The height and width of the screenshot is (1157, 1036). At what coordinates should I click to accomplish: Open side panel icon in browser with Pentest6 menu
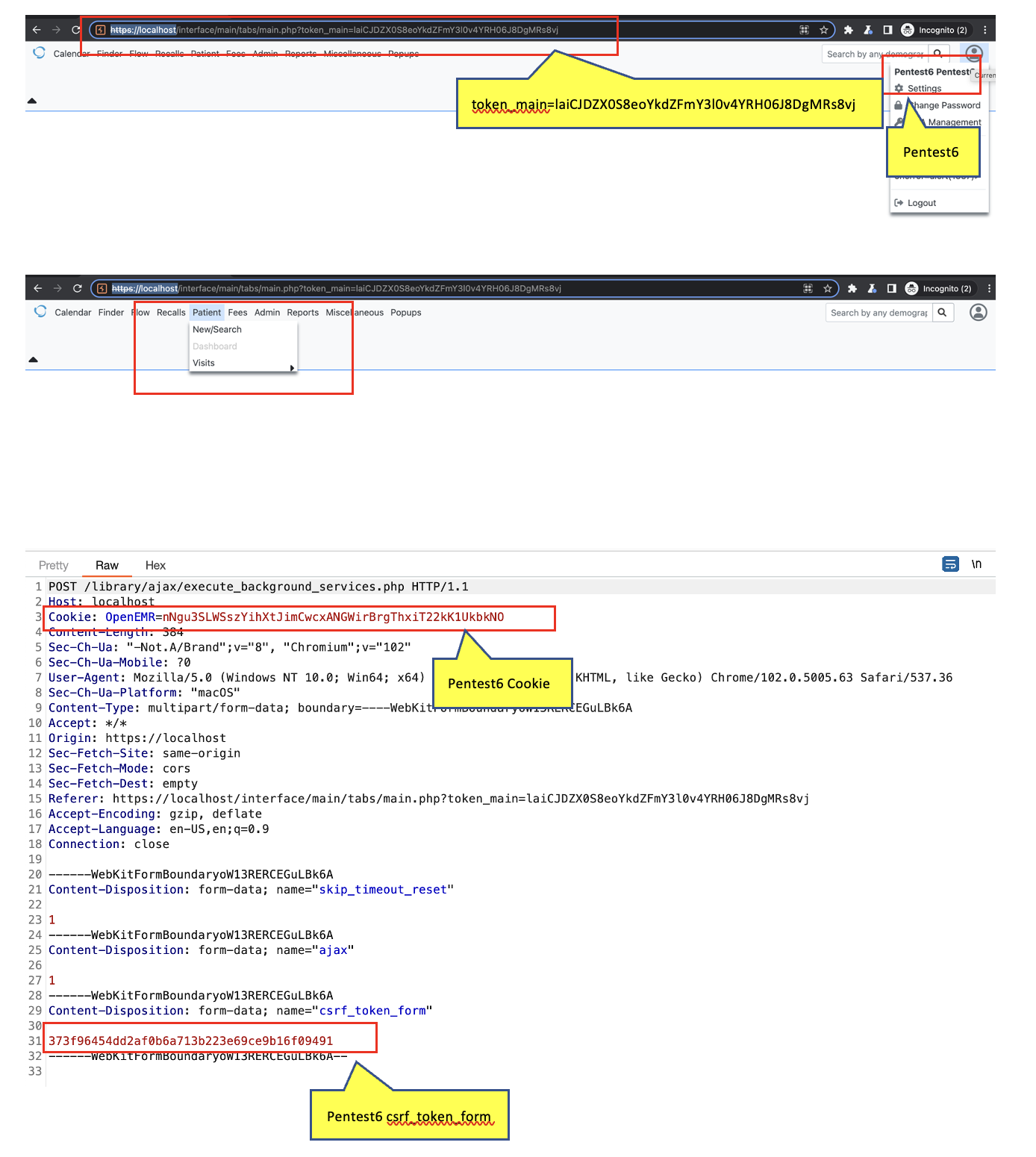[887, 30]
